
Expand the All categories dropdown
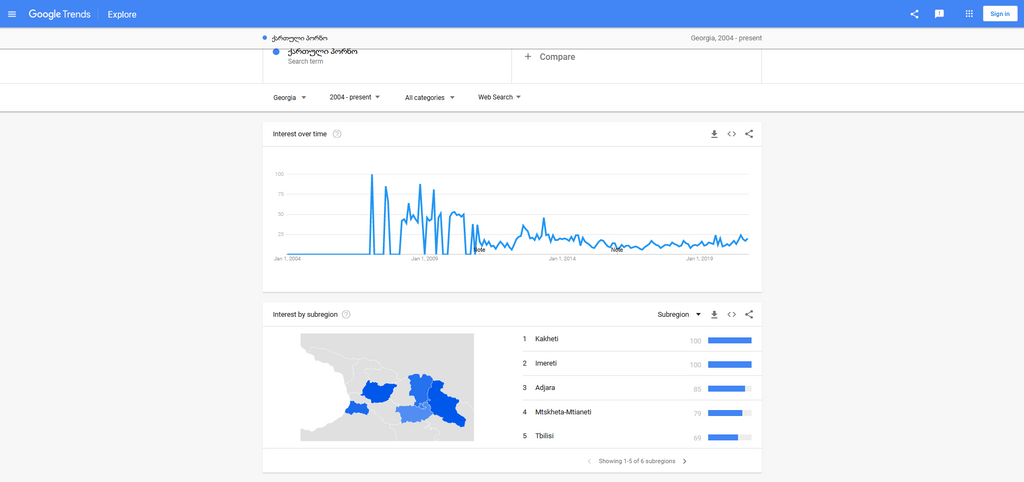click(x=429, y=97)
